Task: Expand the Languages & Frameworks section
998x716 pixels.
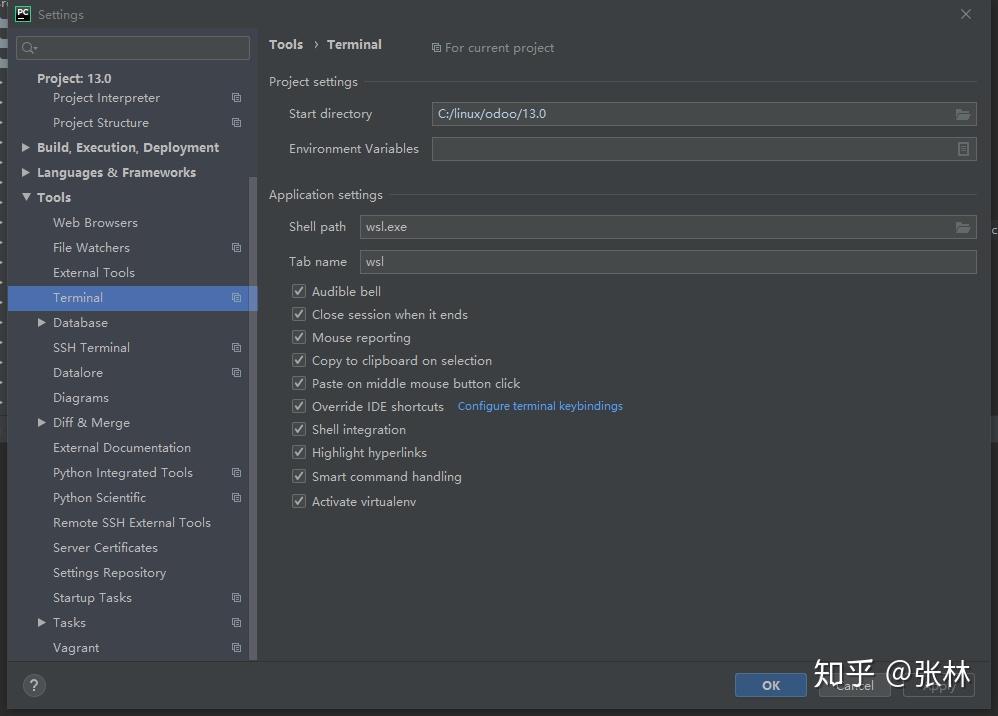Action: point(25,172)
